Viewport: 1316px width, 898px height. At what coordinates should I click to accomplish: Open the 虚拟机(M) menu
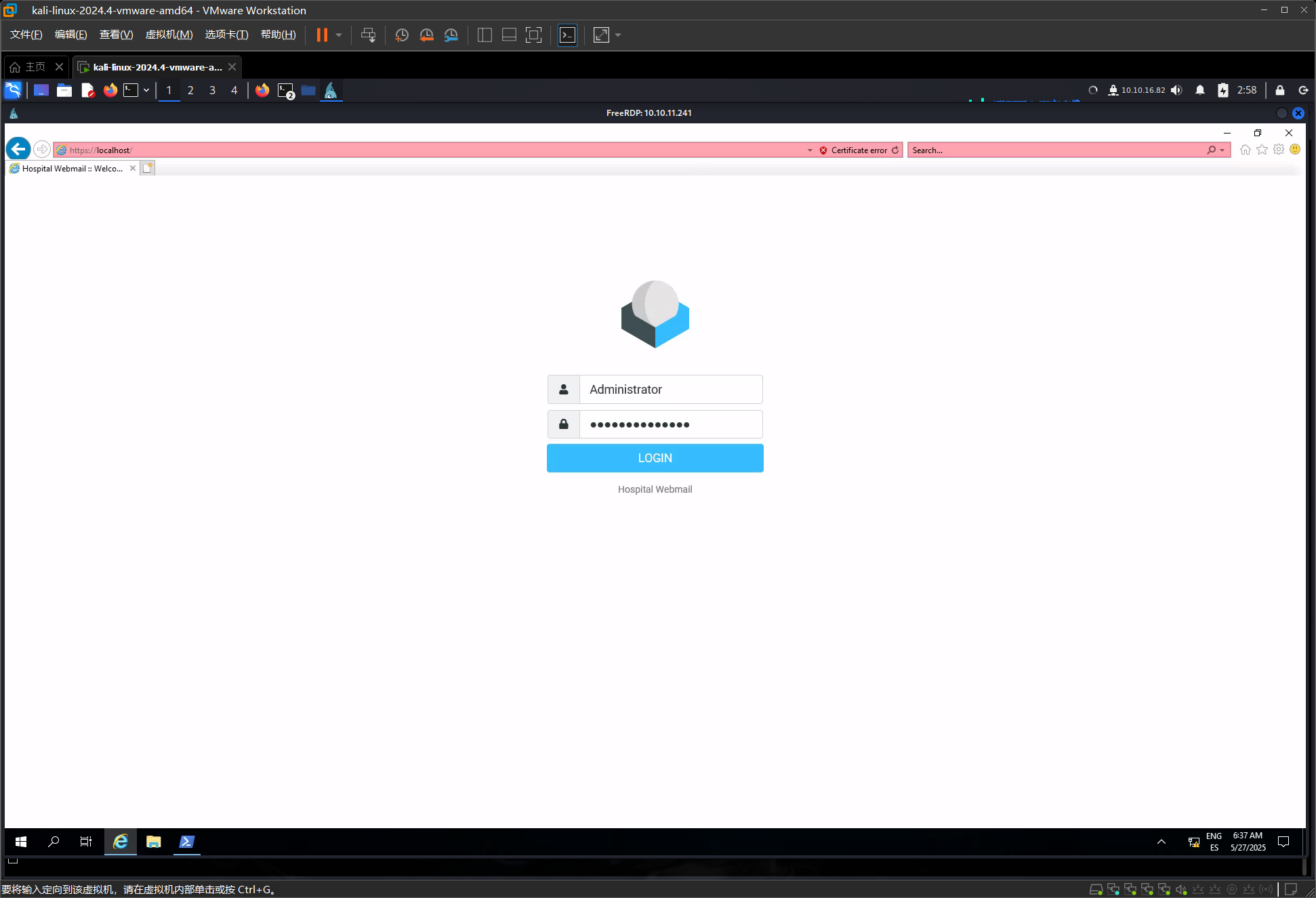coord(169,35)
